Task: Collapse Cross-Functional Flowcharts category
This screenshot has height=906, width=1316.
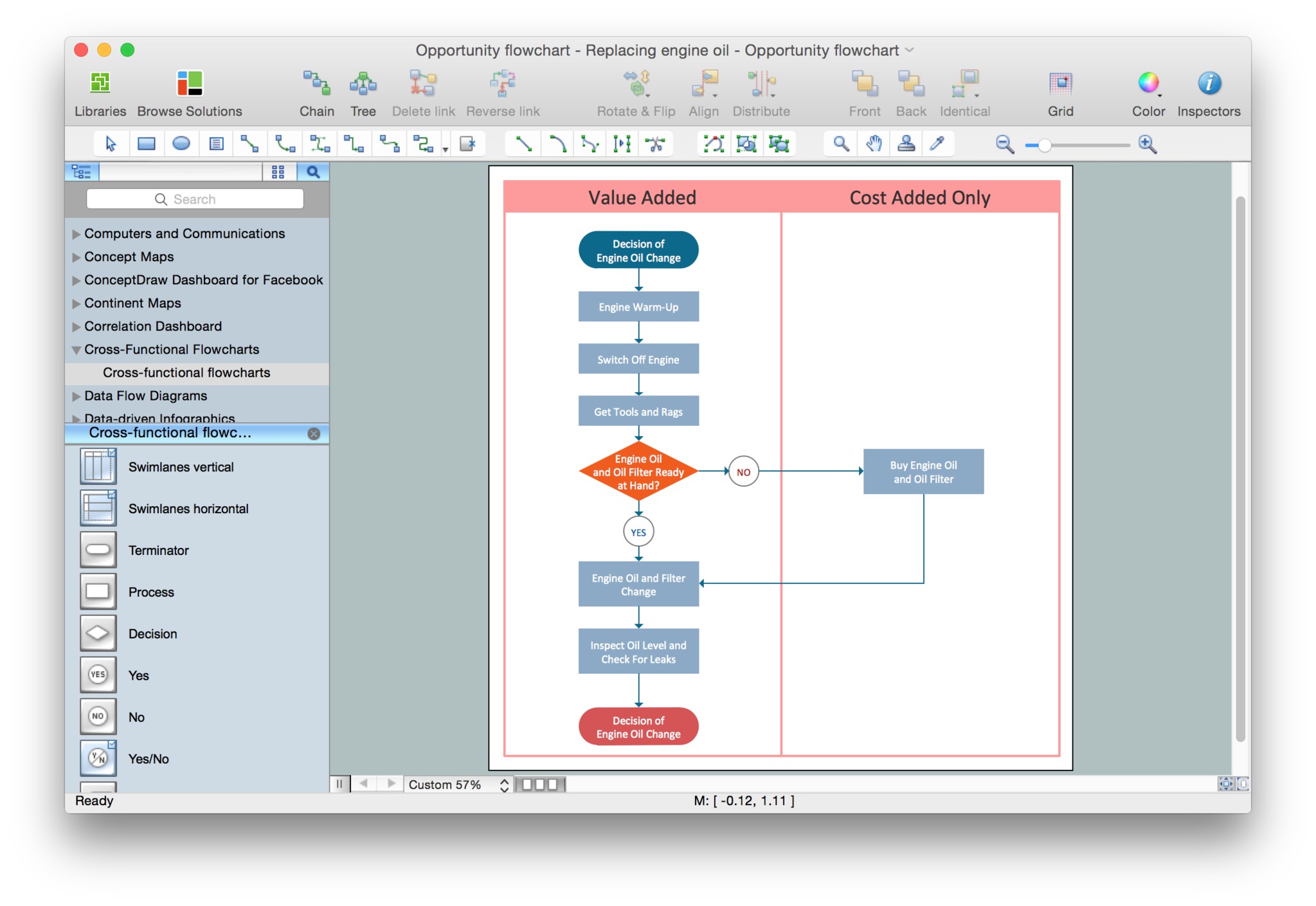Action: (77, 350)
